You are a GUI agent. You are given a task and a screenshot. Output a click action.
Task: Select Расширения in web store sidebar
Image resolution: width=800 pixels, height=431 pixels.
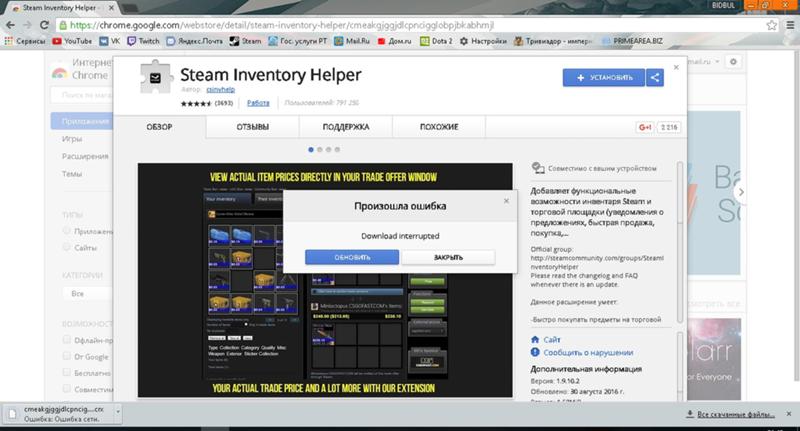(x=85, y=156)
